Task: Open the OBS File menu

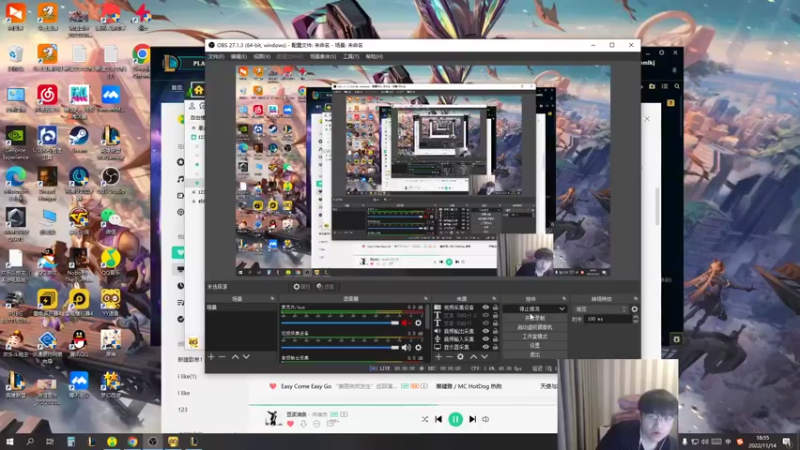Action: (216, 57)
